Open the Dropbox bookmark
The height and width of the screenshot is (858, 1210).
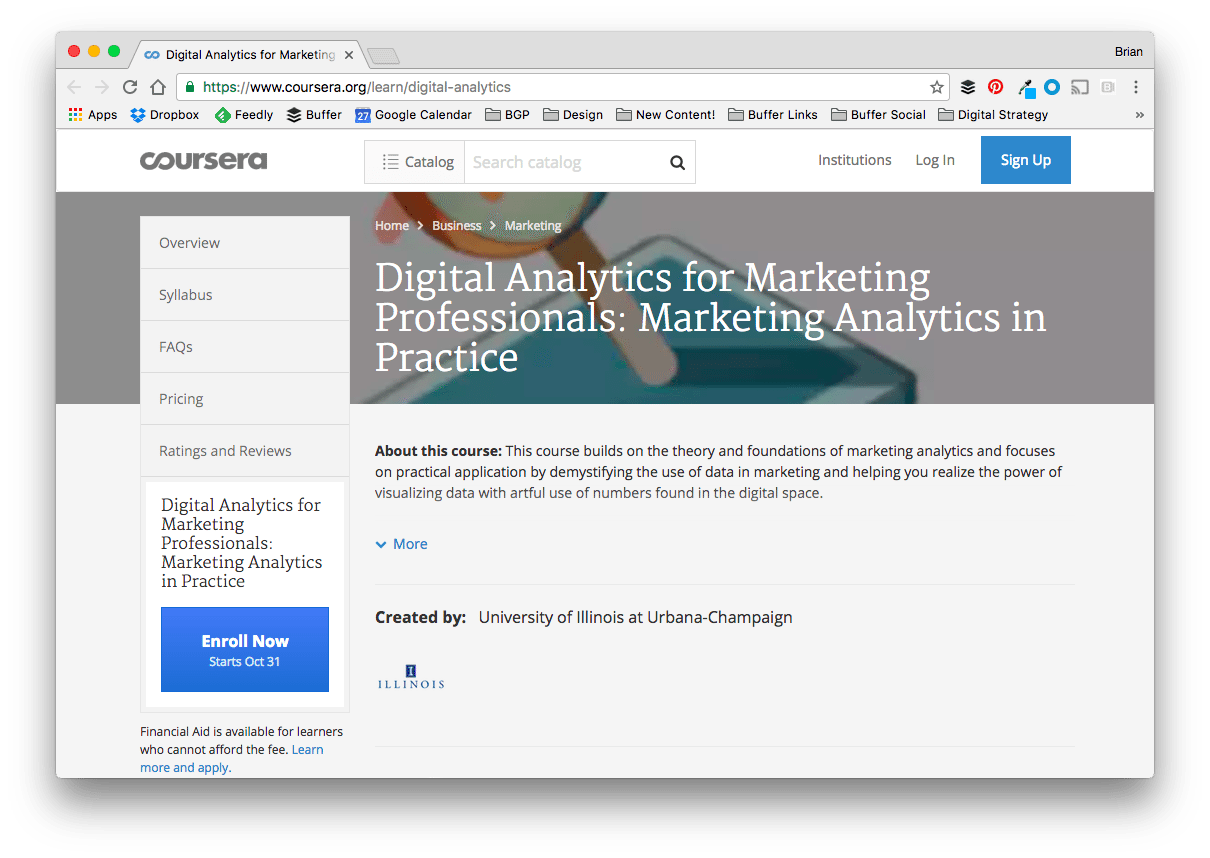tap(164, 114)
